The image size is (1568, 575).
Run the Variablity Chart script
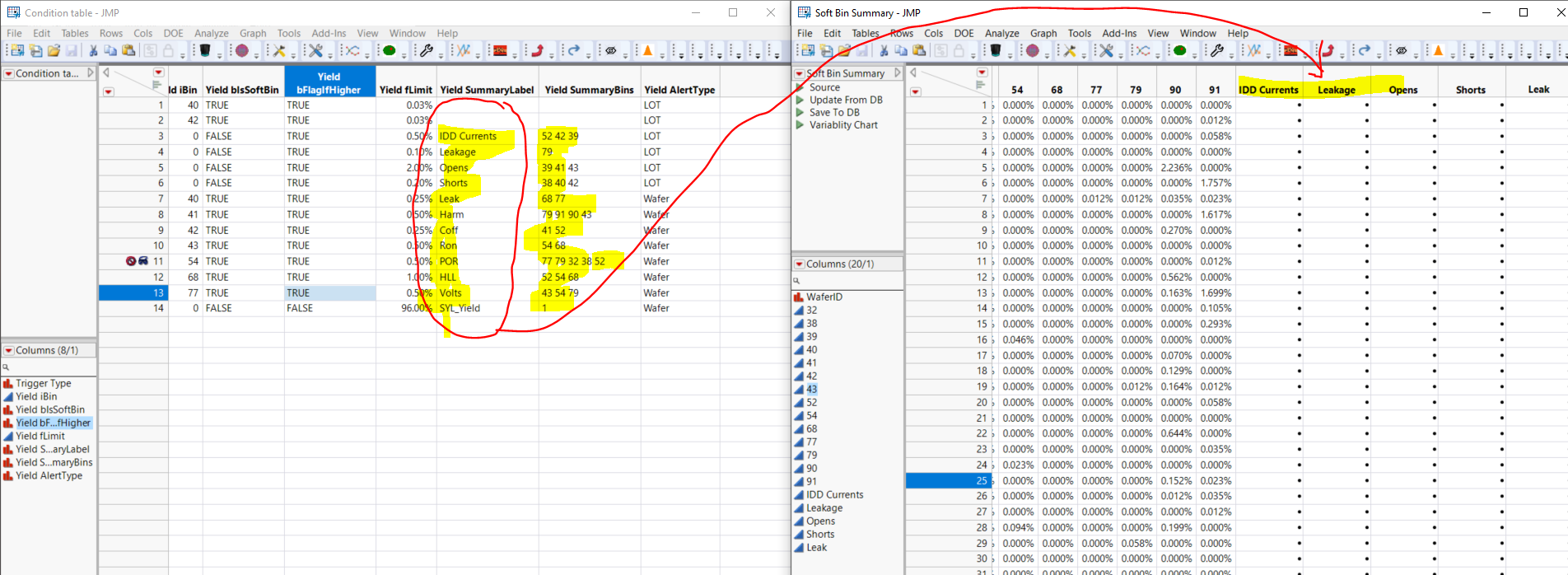click(x=800, y=125)
